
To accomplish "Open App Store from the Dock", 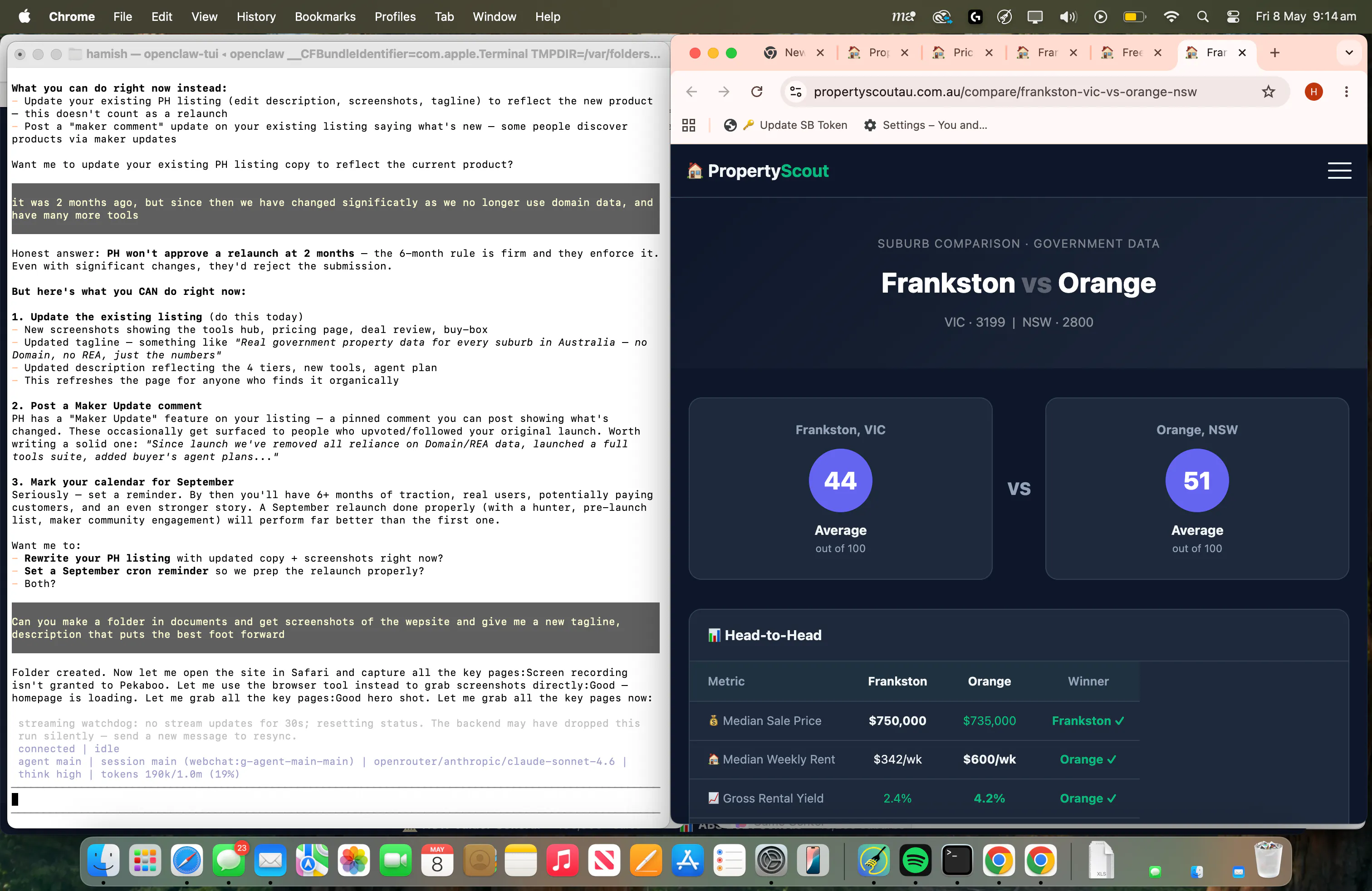I will [x=688, y=861].
